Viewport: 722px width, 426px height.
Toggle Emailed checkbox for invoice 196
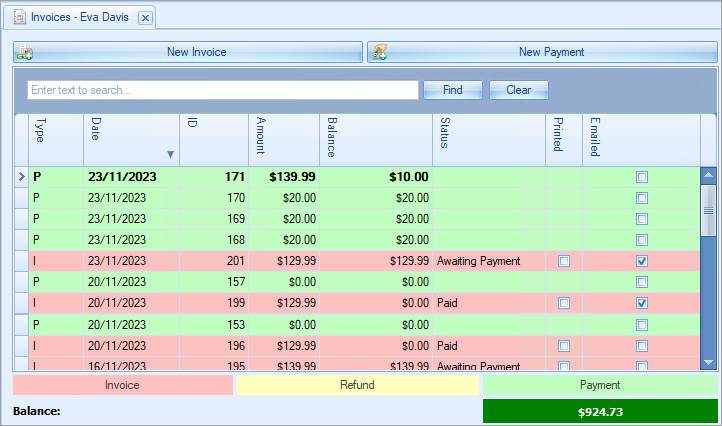click(x=642, y=346)
